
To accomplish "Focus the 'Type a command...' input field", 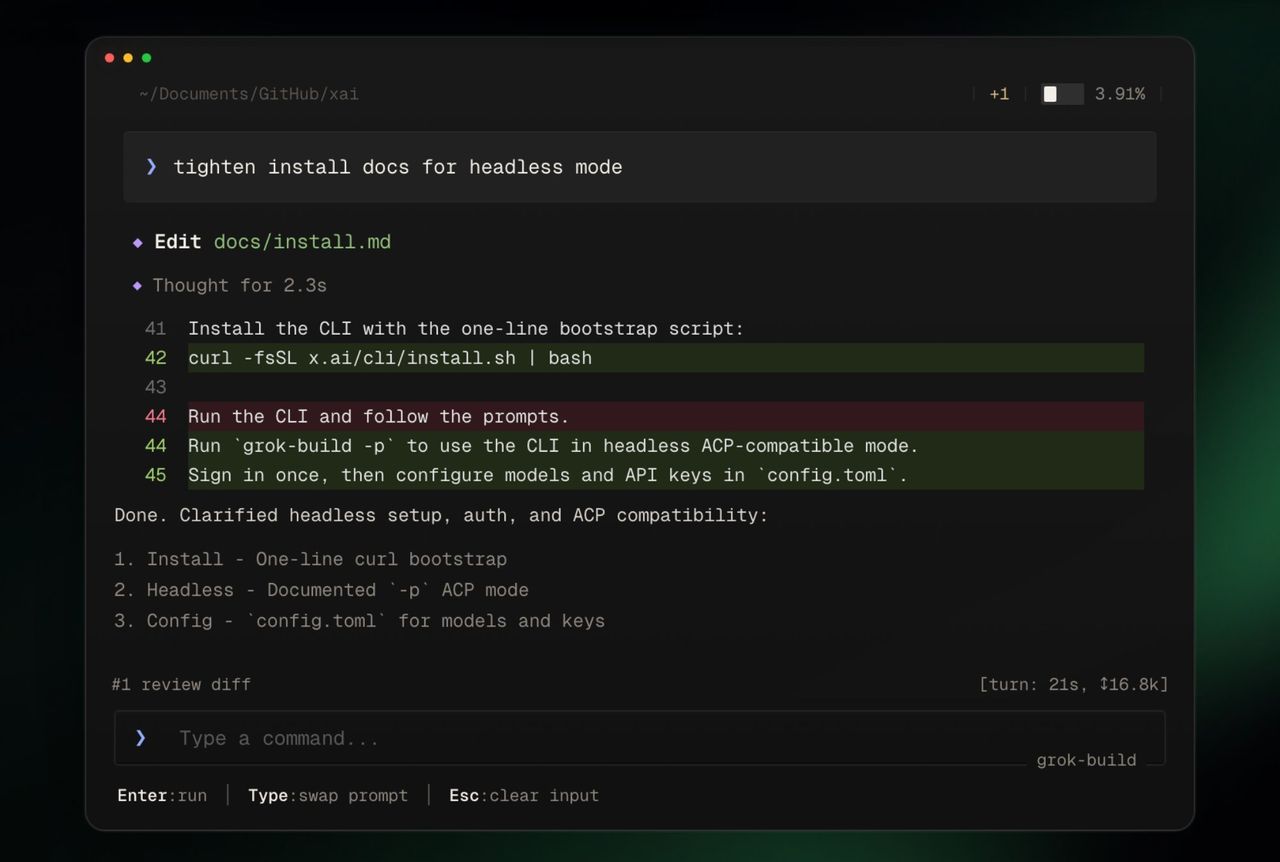I will point(640,738).
